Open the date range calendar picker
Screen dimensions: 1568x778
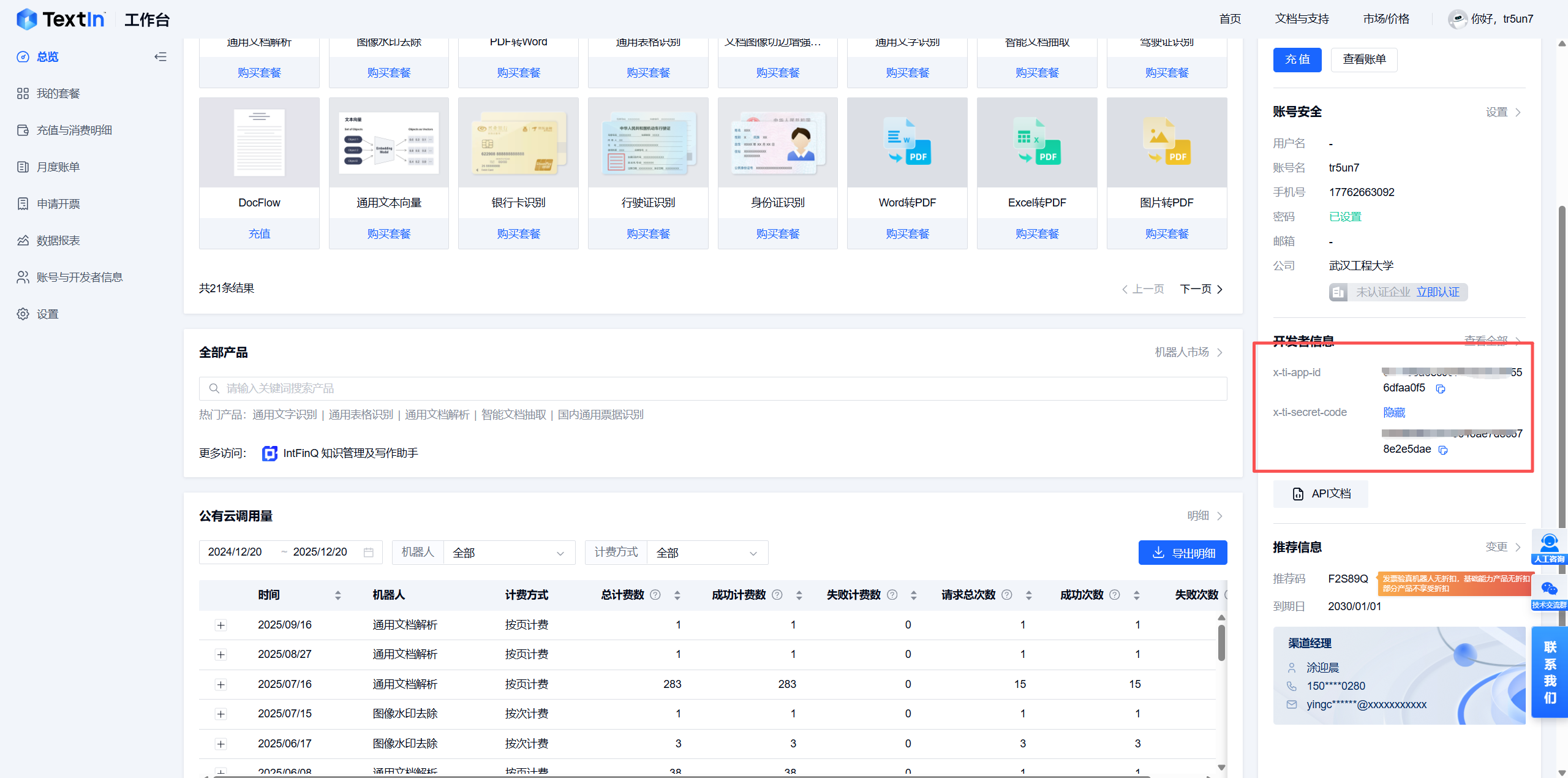point(368,553)
